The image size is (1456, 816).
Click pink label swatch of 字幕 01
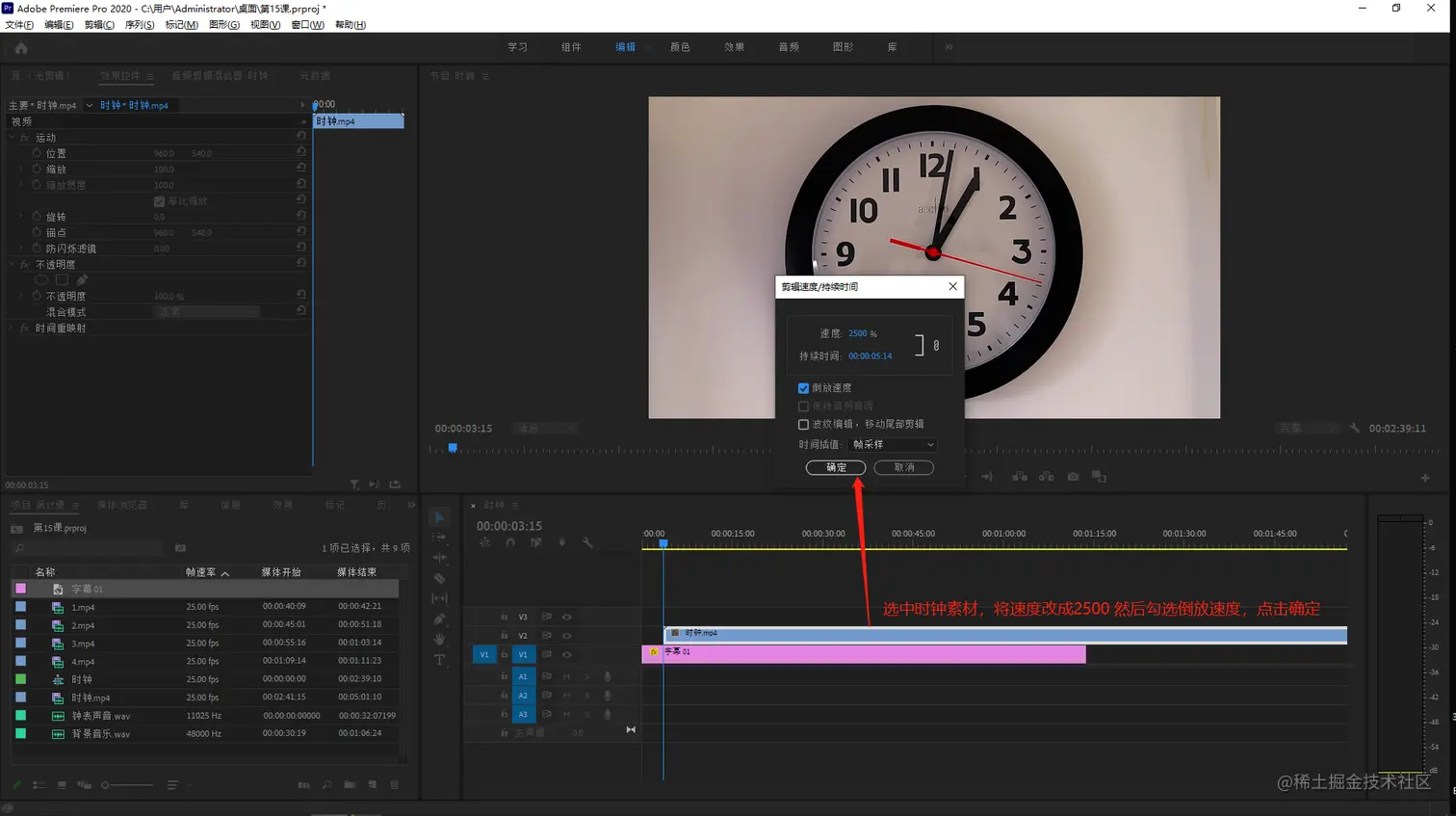pos(20,589)
